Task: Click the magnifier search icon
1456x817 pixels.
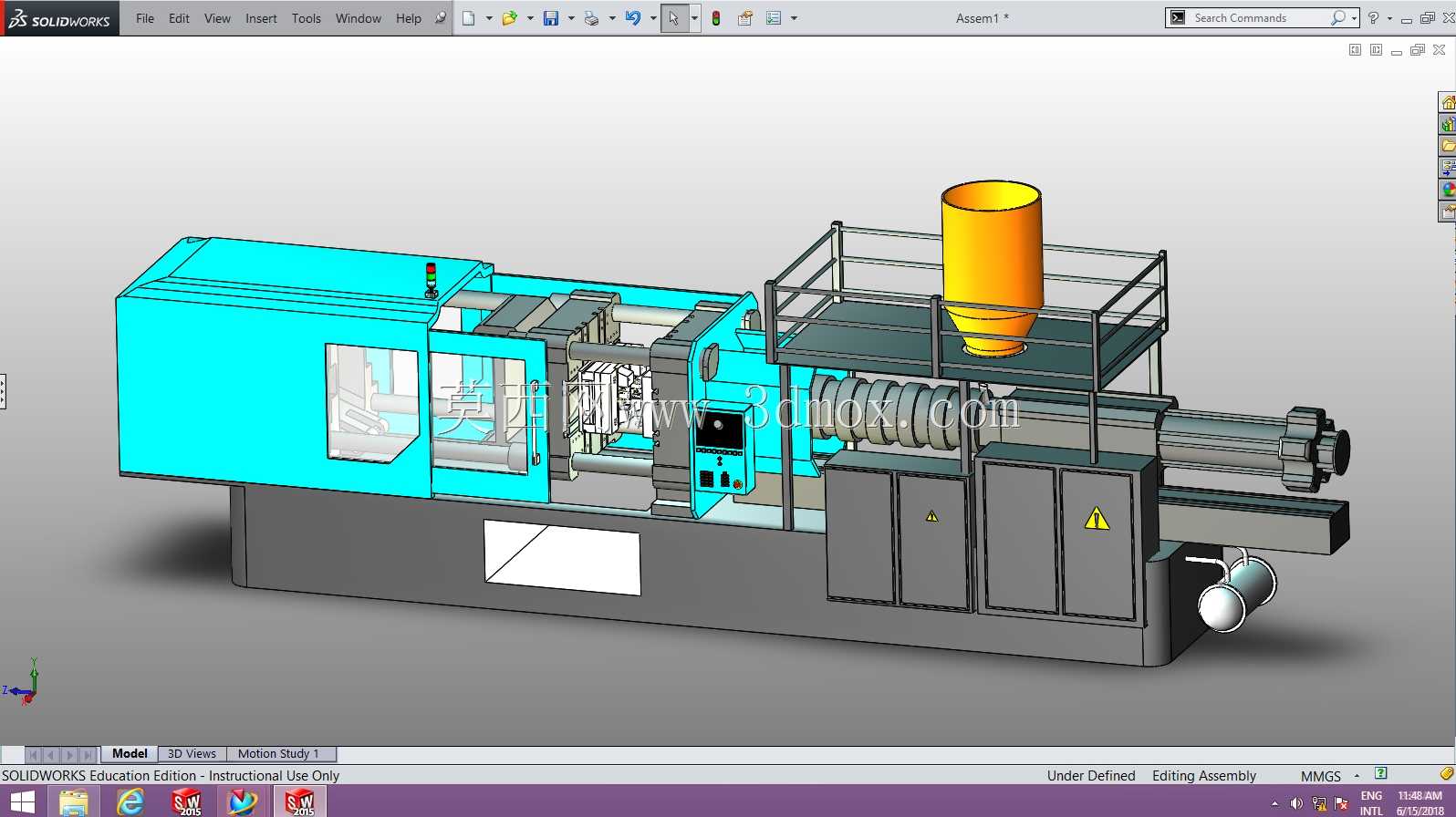Action: tap(1338, 18)
